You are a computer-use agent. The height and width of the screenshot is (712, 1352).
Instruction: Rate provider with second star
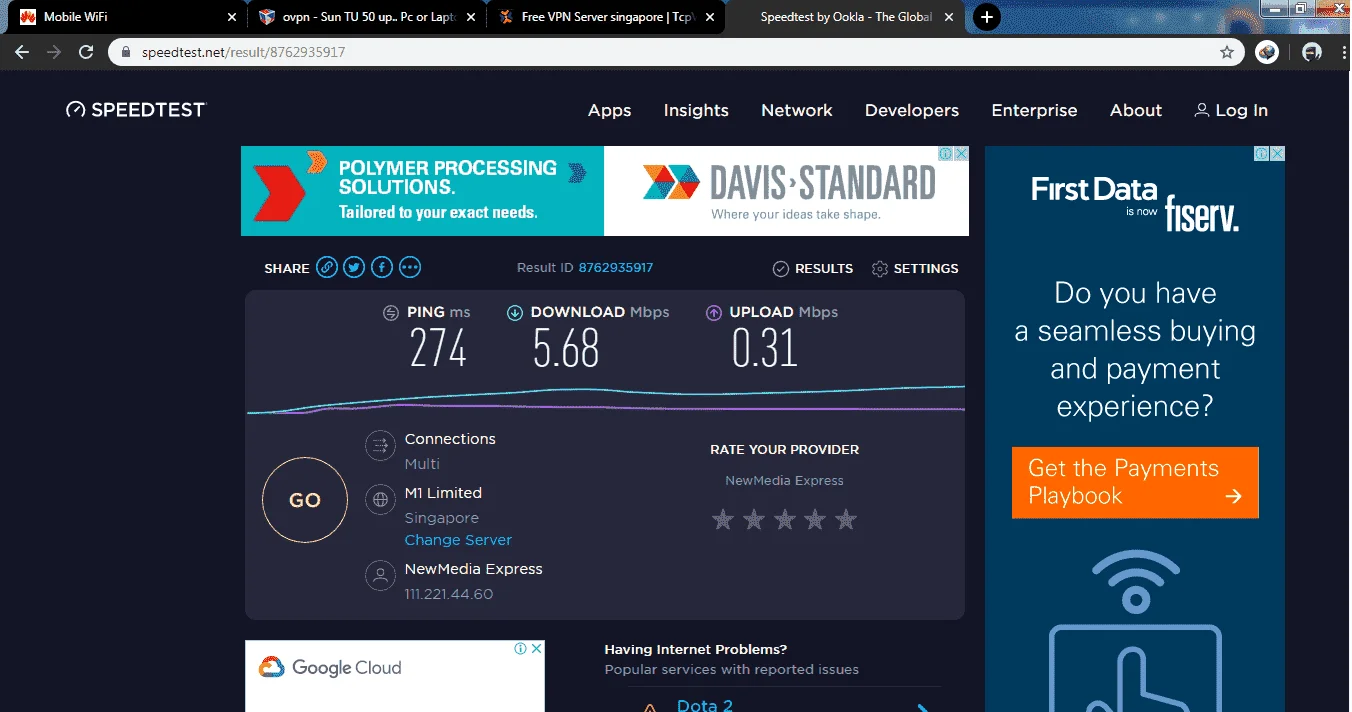pyautogui.click(x=754, y=519)
